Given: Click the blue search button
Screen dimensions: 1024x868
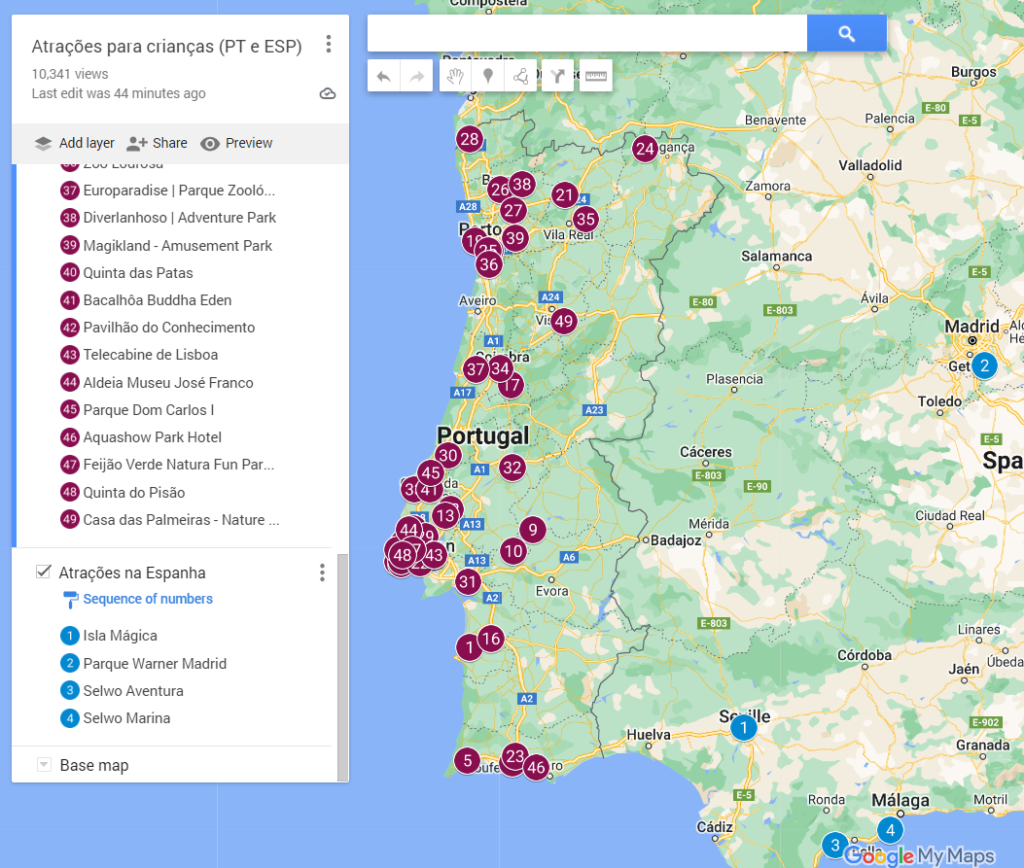Looking at the screenshot, I should click(x=846, y=34).
